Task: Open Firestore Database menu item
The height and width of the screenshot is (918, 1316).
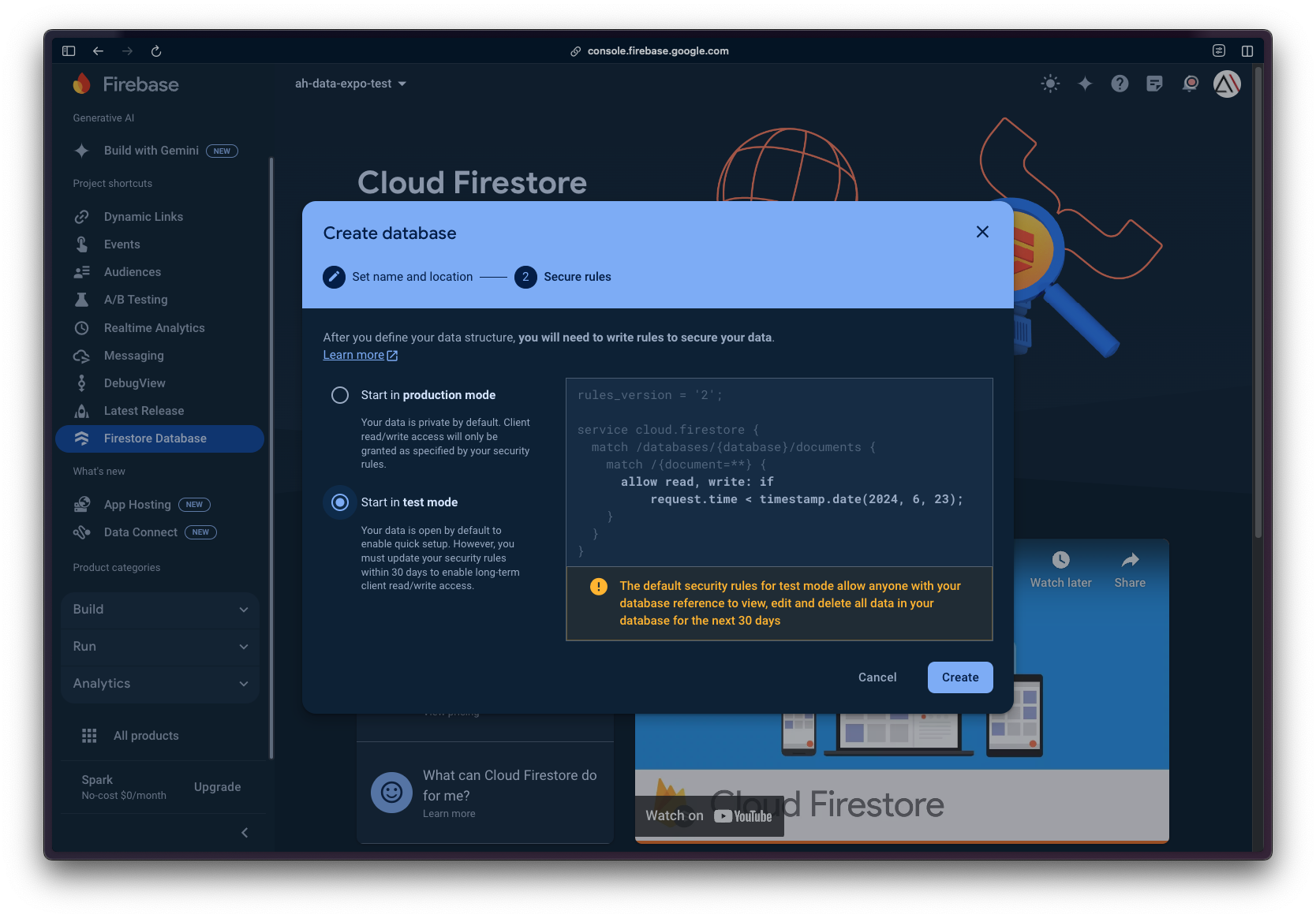Action: pyautogui.click(x=160, y=438)
